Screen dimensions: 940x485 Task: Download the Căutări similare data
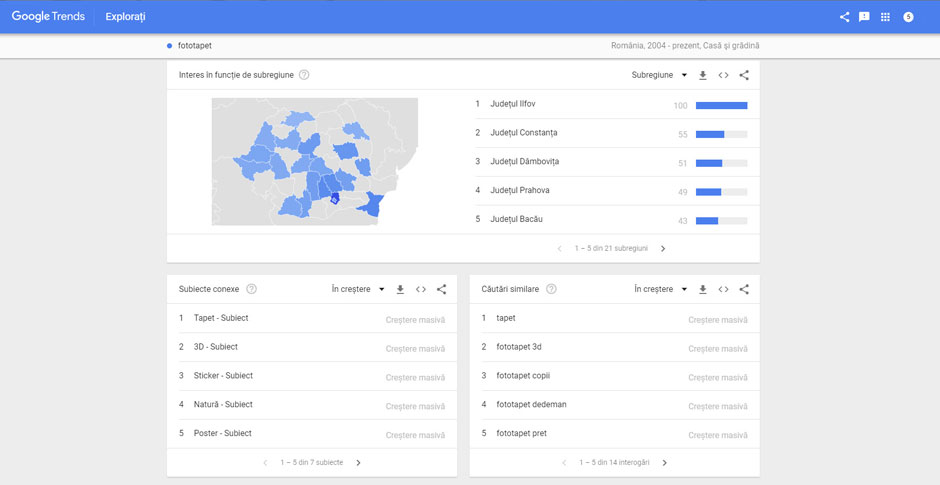point(703,289)
